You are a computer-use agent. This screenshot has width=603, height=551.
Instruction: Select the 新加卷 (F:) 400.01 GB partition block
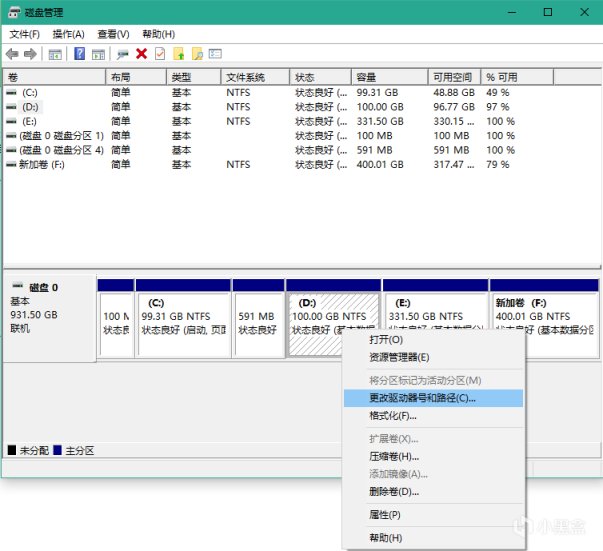(x=545, y=311)
